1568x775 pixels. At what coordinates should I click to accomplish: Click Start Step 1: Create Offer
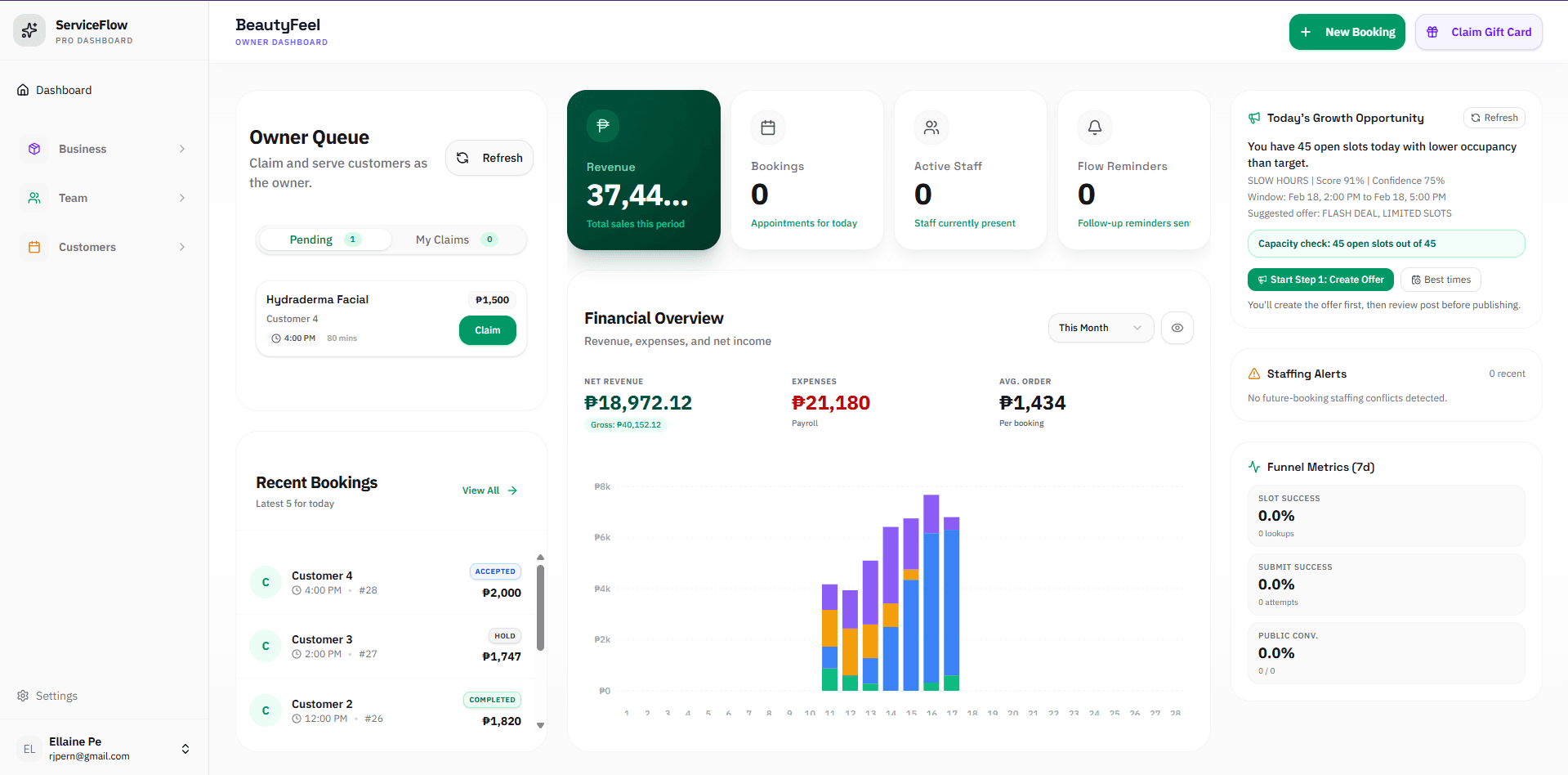(1320, 280)
